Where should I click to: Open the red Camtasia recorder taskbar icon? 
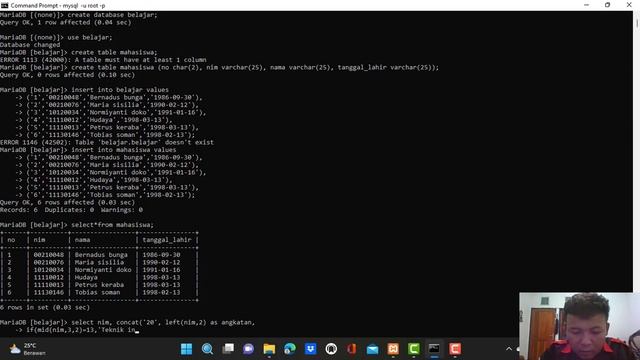[455, 349]
